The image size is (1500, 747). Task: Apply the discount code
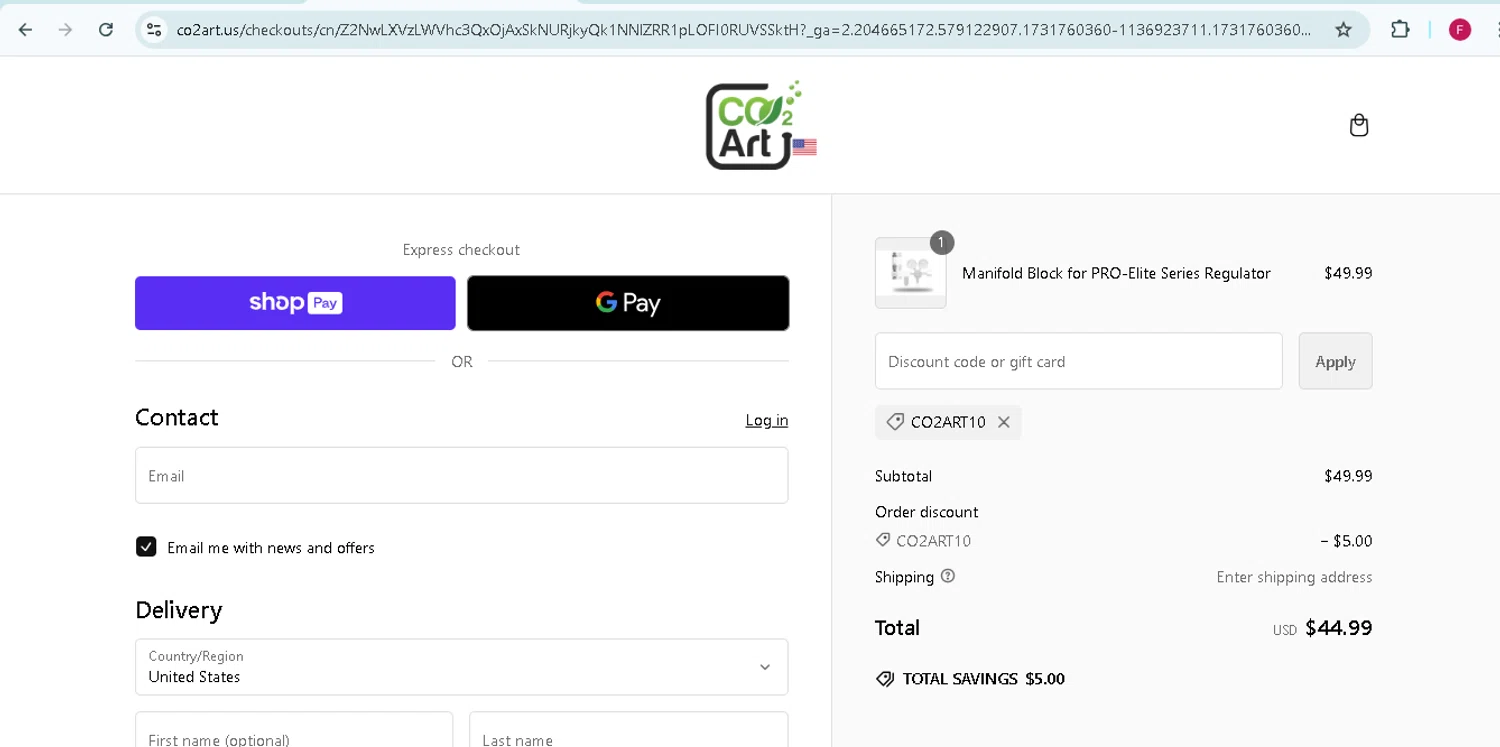pyautogui.click(x=1335, y=361)
